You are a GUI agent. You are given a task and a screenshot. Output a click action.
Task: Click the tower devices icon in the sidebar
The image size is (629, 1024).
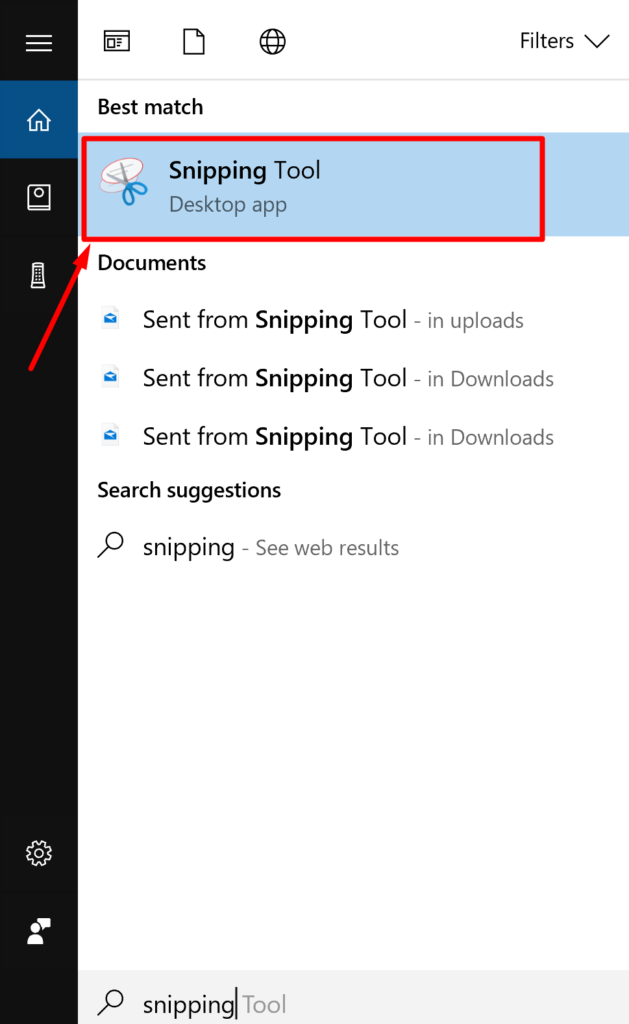click(38, 275)
